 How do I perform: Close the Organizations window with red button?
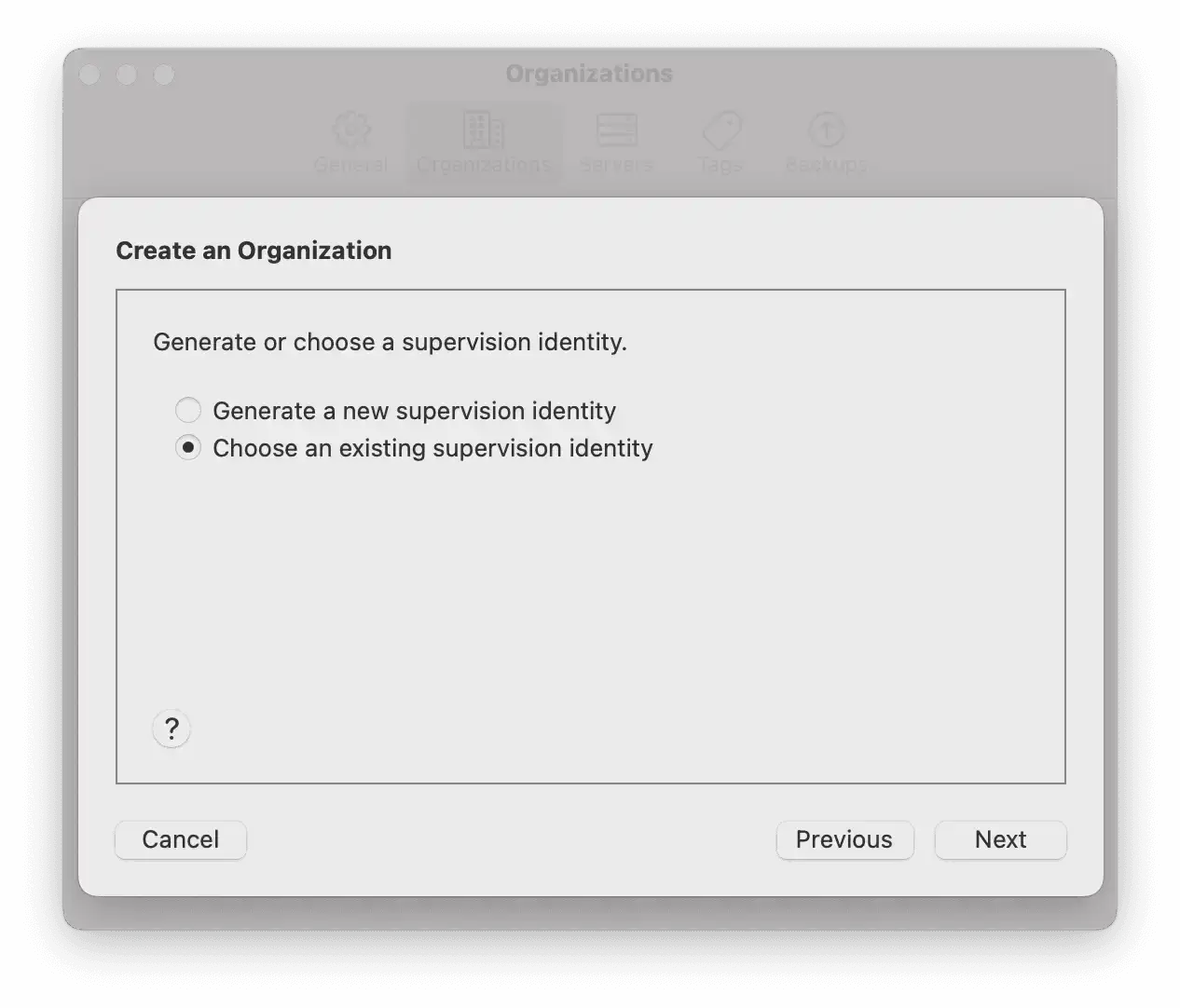(x=89, y=75)
